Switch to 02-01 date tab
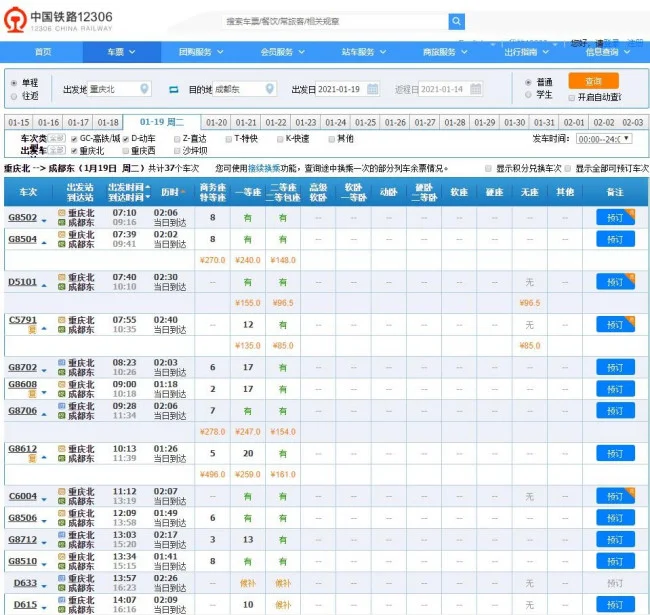Image resolution: width=650 pixels, height=615 pixels. pyautogui.click(x=574, y=123)
